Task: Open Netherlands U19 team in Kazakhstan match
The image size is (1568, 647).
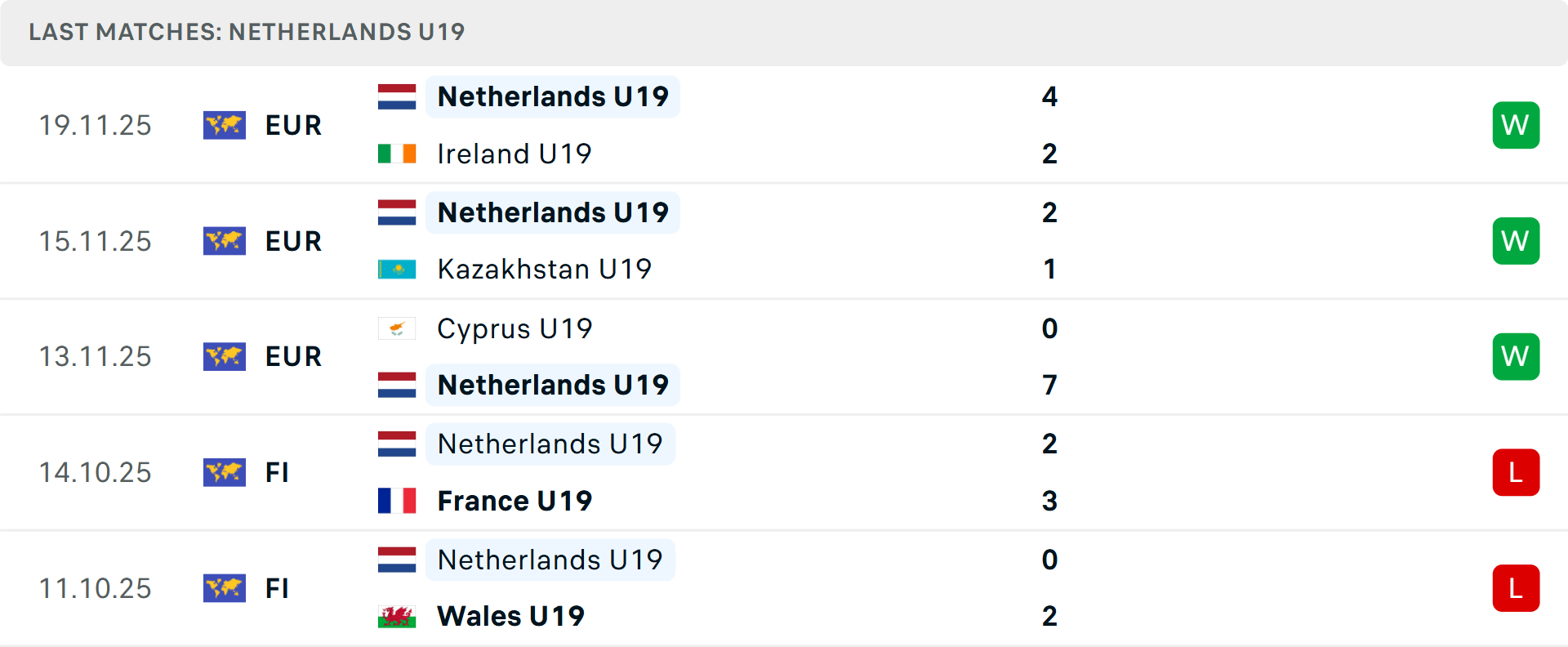Action: pos(553,212)
